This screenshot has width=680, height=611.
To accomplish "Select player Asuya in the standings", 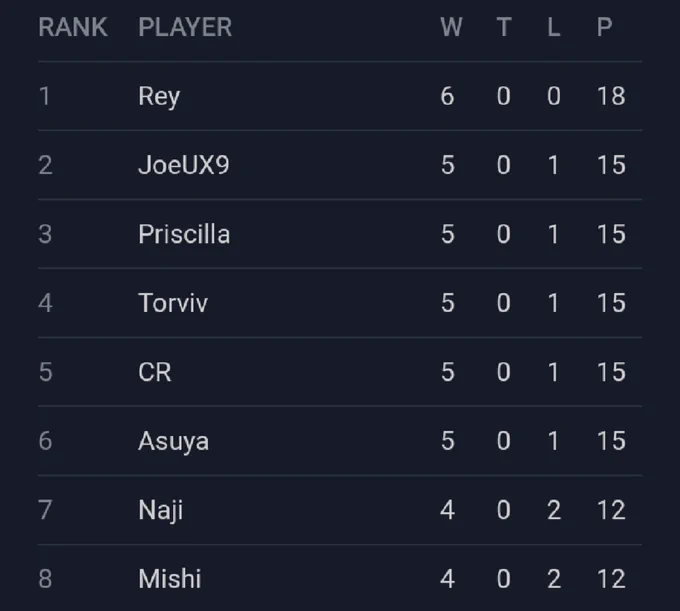I will coord(173,442).
